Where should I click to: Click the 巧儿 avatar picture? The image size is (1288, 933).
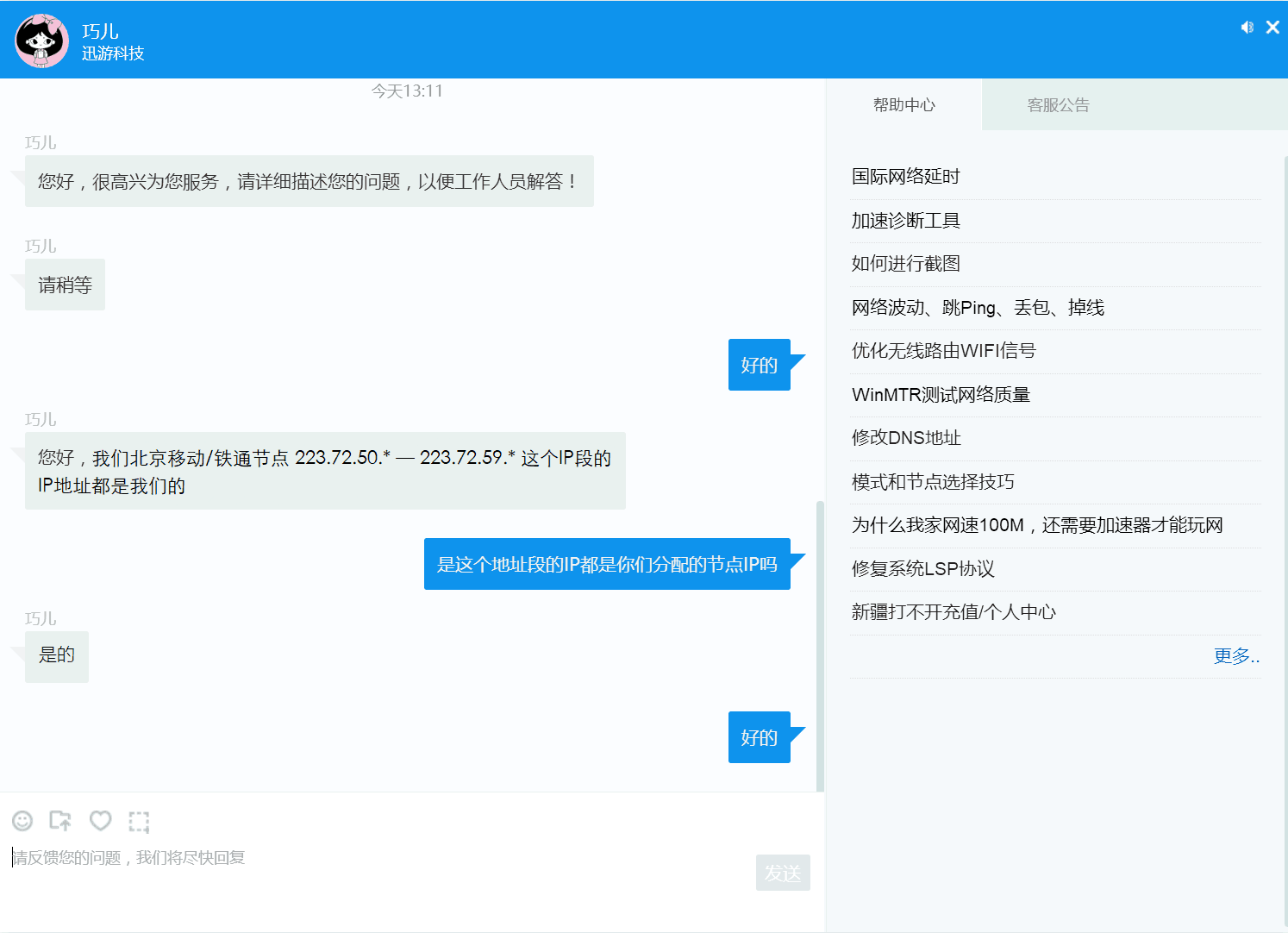pos(41,40)
